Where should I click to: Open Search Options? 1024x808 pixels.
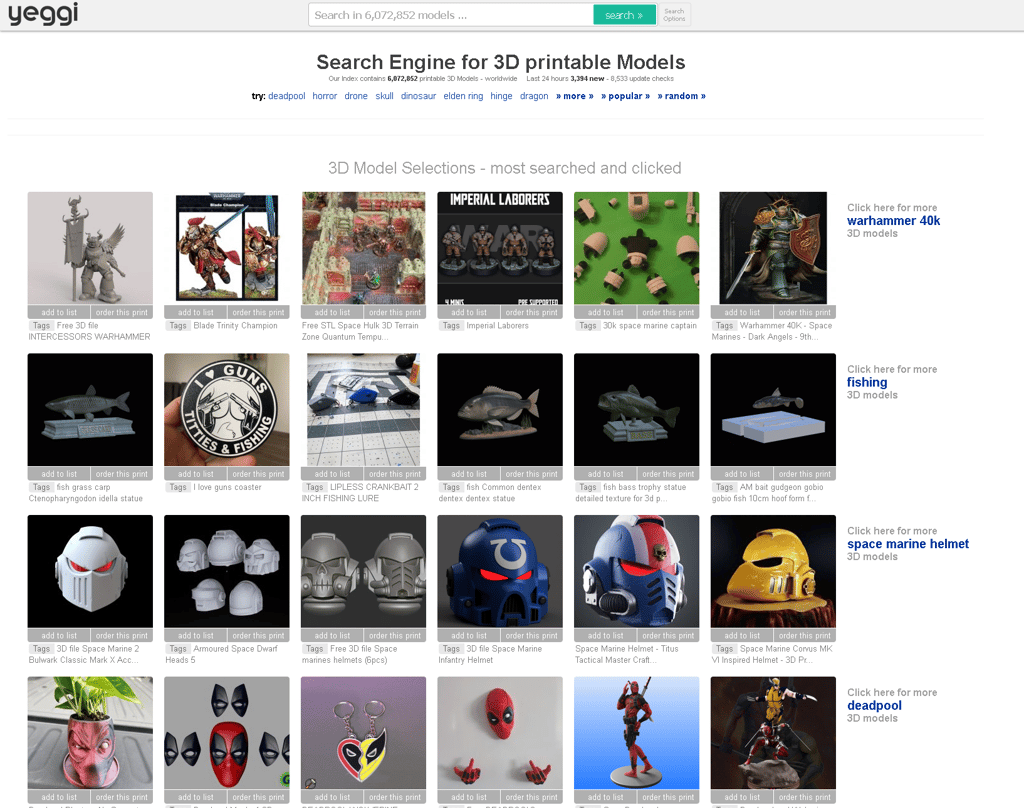point(674,15)
